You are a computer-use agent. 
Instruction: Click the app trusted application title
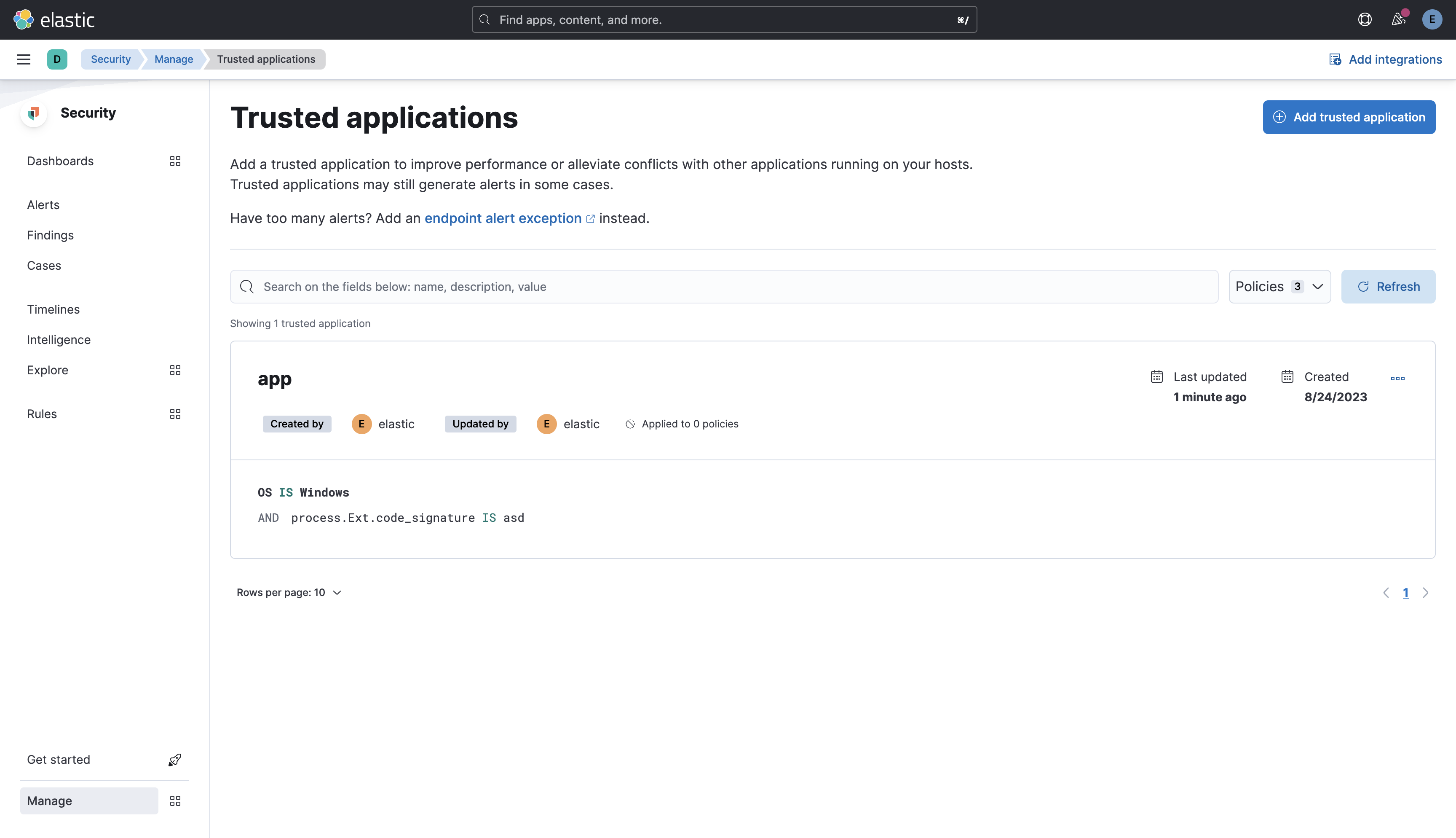coord(275,379)
